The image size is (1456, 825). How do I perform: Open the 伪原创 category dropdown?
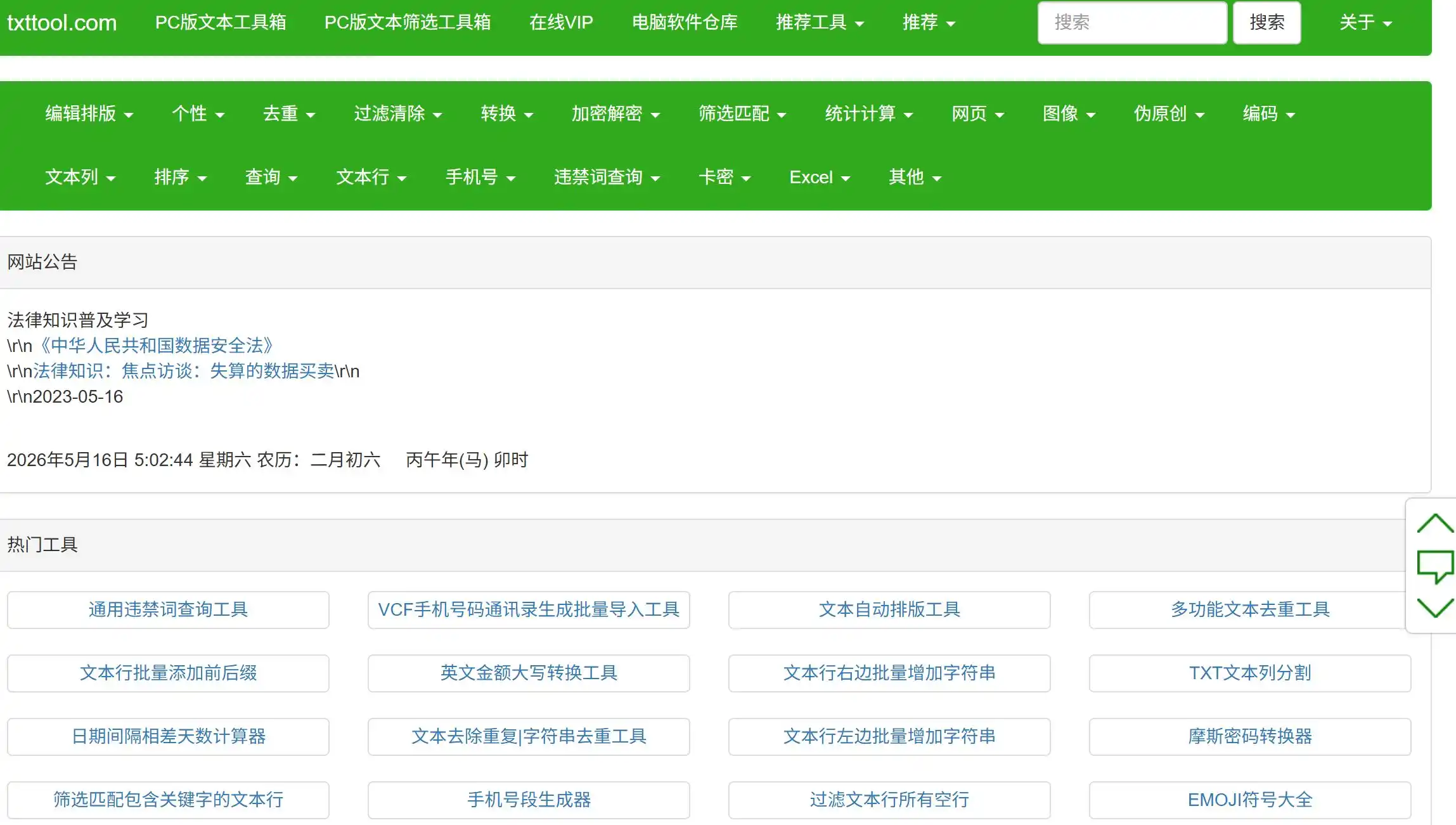(1169, 114)
